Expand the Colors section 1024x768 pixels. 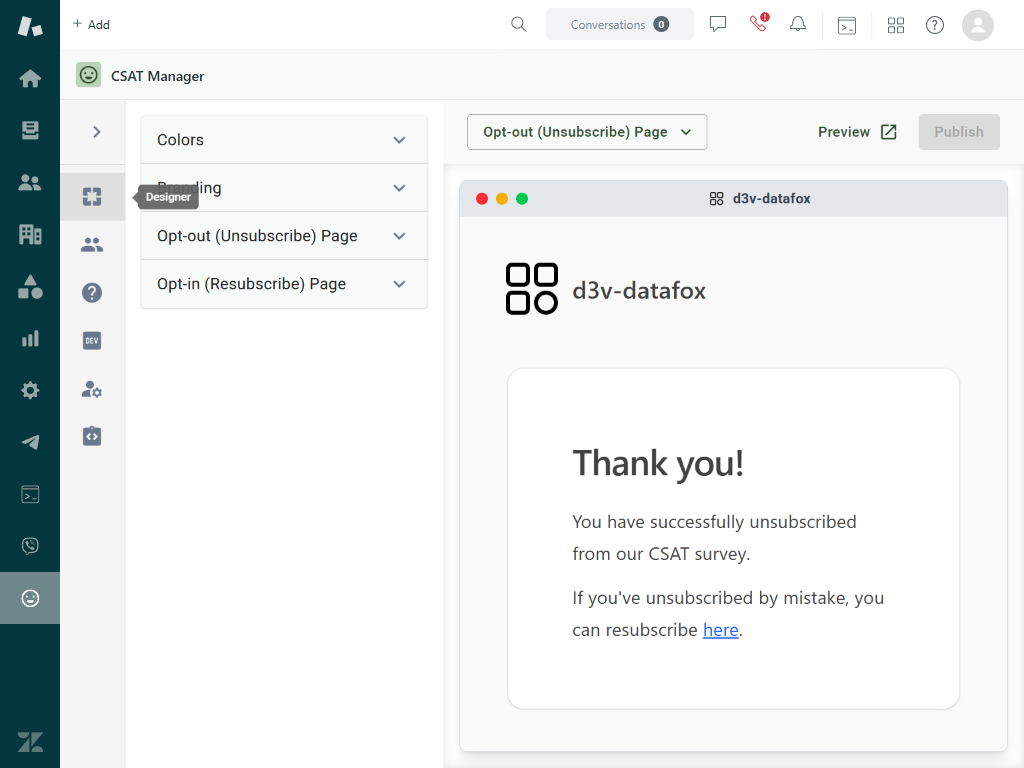(x=284, y=140)
